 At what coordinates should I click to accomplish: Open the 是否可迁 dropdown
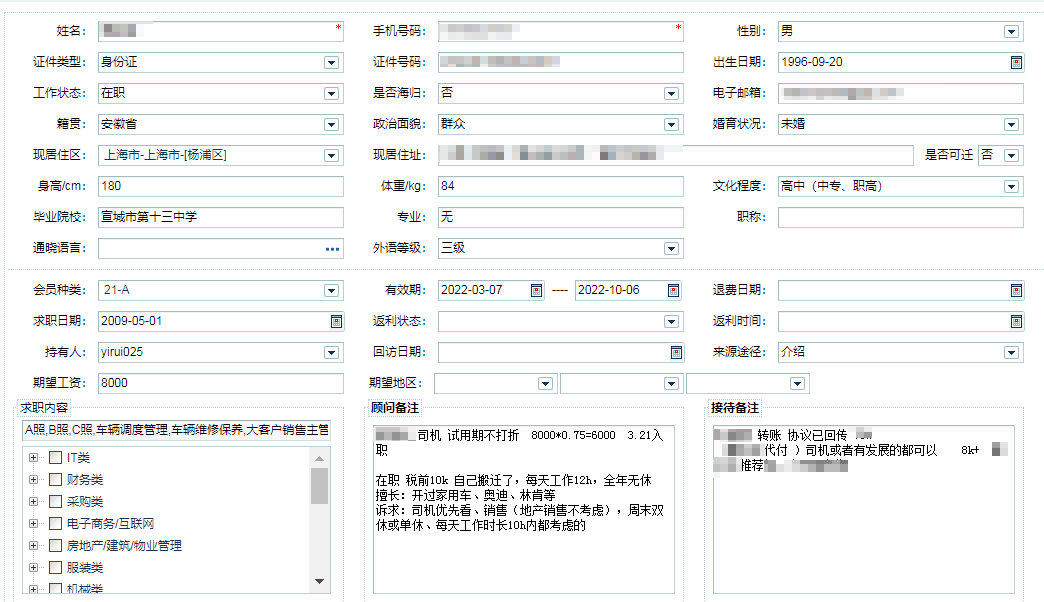click(1011, 156)
